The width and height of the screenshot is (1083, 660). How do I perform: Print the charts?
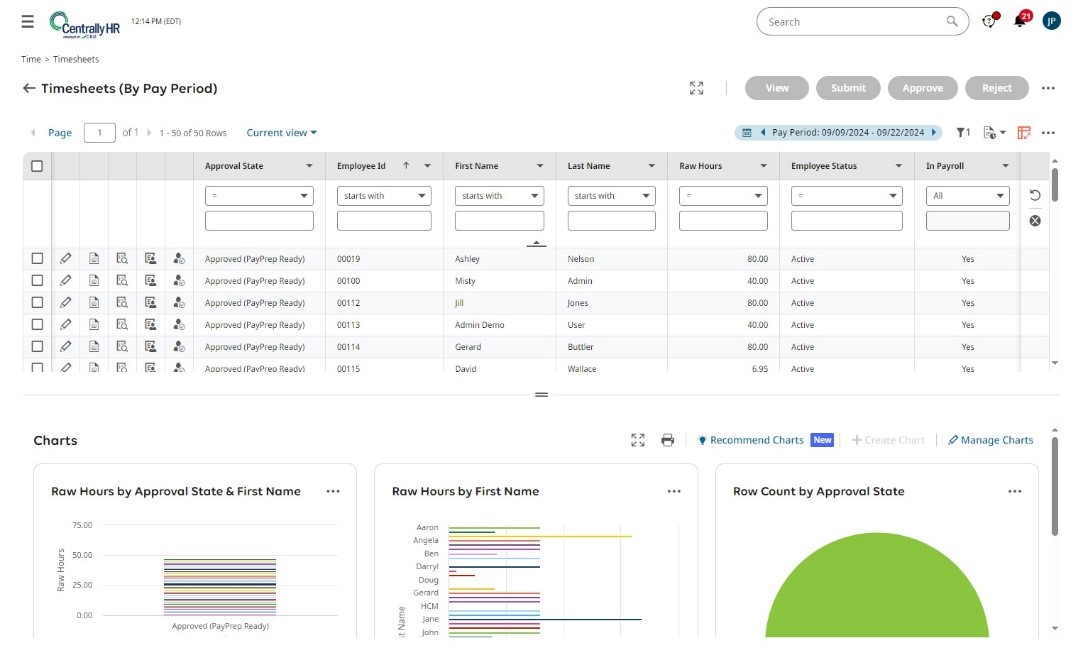click(667, 440)
